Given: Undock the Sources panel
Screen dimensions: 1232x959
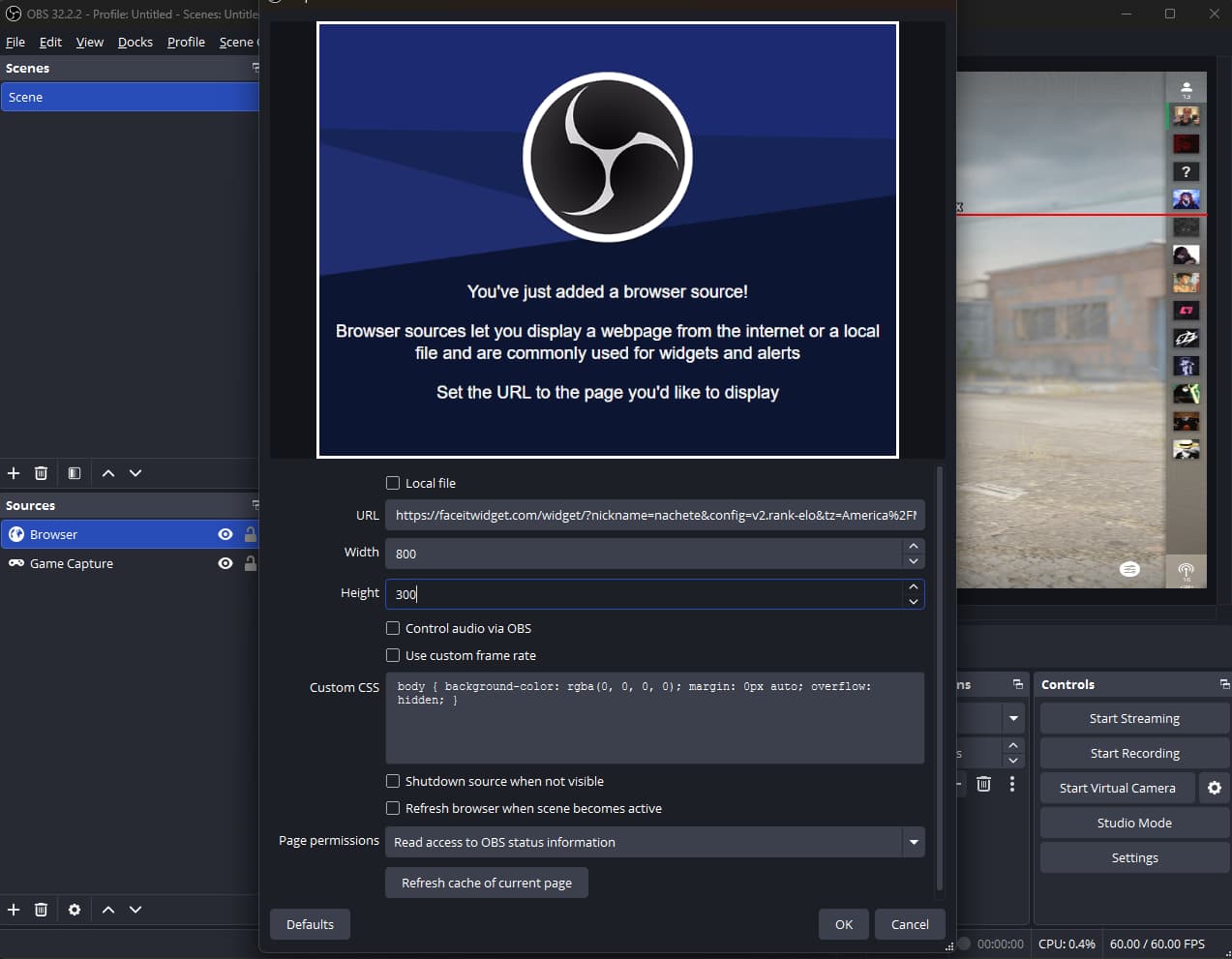Looking at the screenshot, I should coord(255,505).
